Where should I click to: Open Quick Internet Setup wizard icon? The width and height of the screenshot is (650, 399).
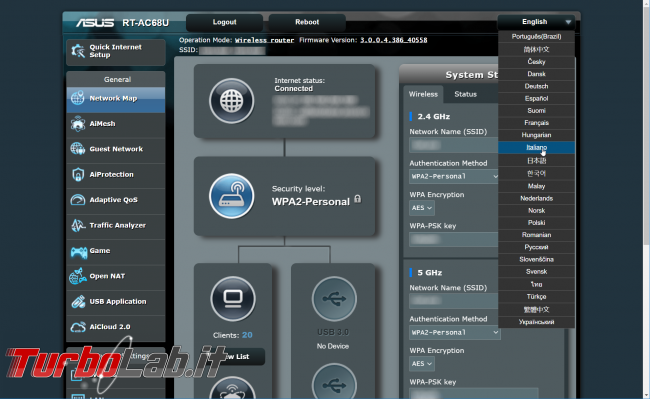tap(78, 51)
